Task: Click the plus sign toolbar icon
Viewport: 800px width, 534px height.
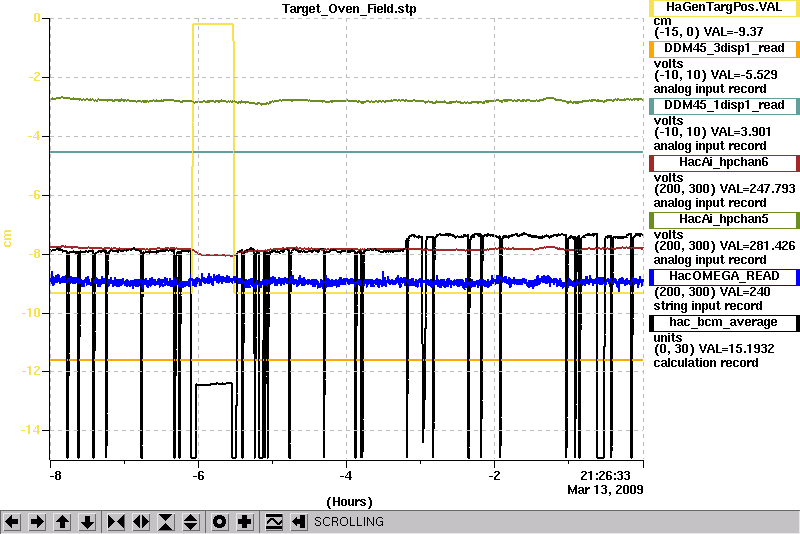Action: tap(245, 522)
